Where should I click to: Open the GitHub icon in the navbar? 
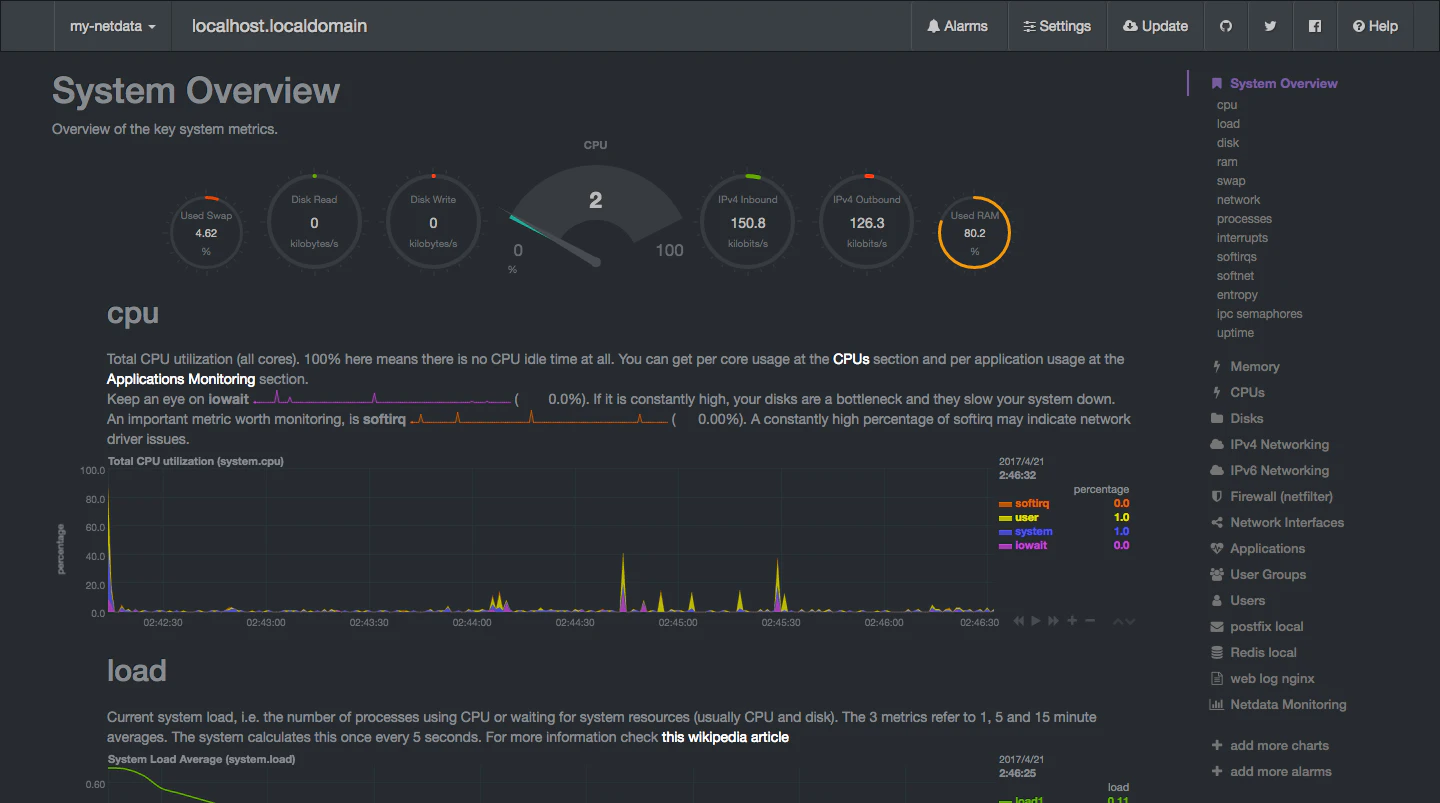[1226, 26]
